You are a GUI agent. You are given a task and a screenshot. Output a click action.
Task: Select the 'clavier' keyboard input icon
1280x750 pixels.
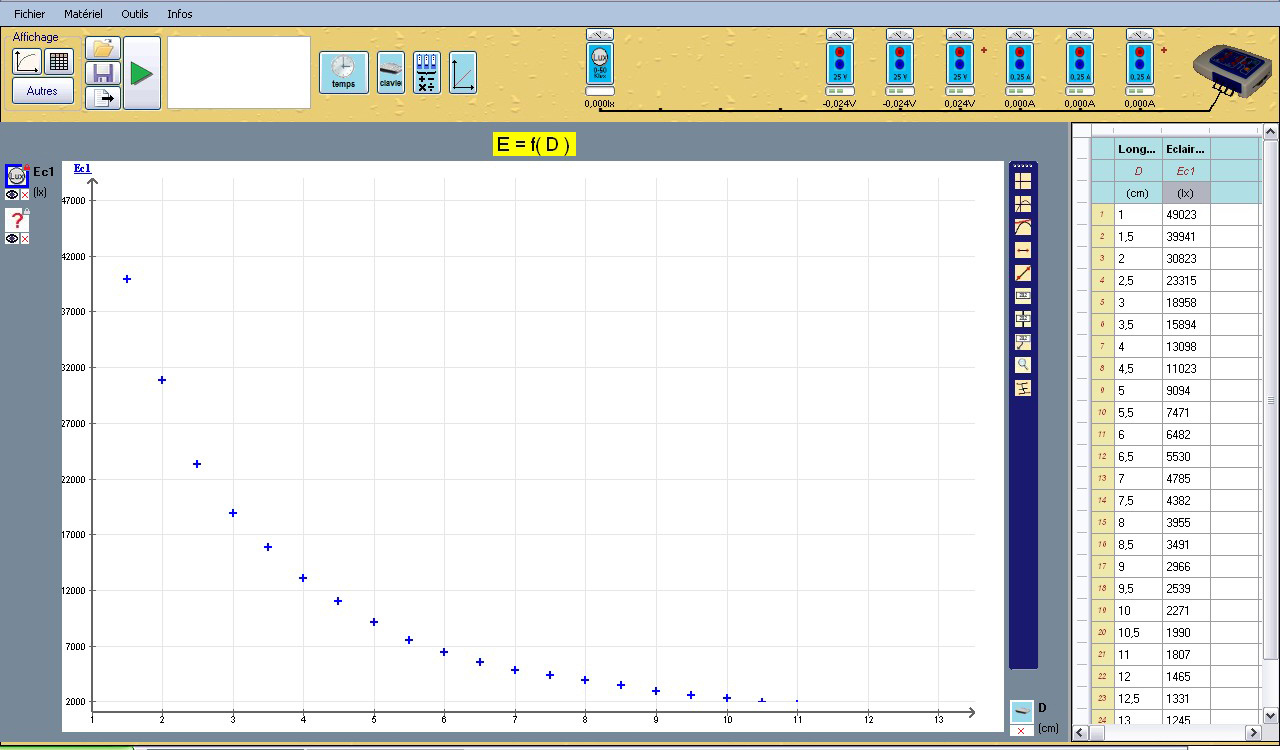(x=390, y=72)
